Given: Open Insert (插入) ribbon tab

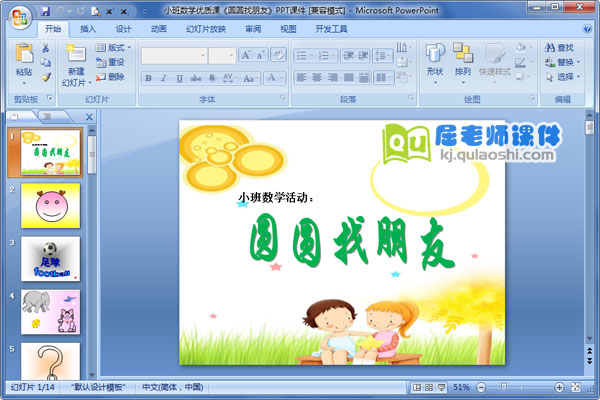Looking at the screenshot, I should coord(88,29).
